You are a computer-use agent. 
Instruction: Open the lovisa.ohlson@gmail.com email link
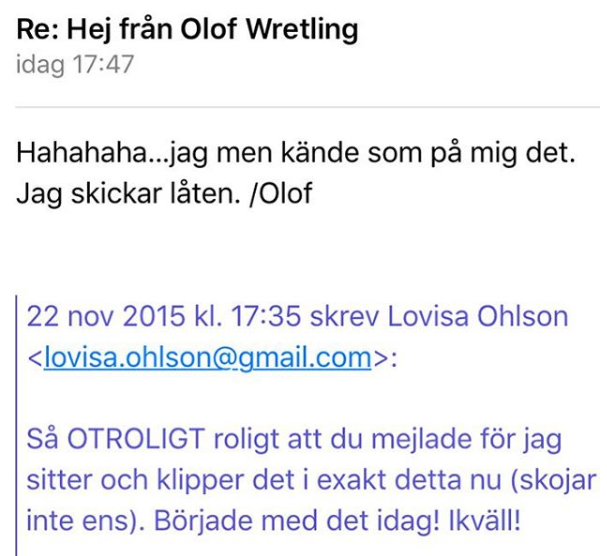(x=208, y=357)
